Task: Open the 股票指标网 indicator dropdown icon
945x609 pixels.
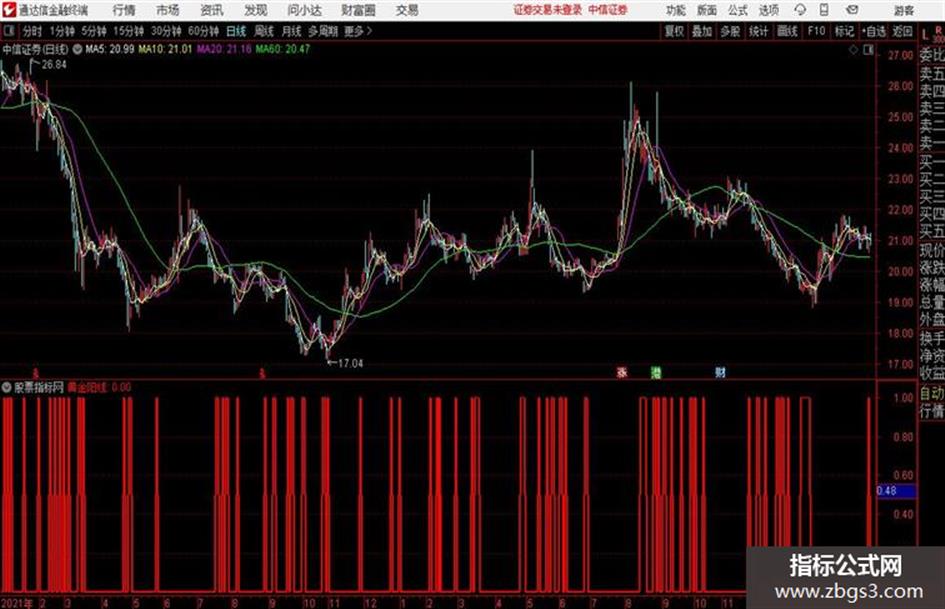Action: click(7, 387)
